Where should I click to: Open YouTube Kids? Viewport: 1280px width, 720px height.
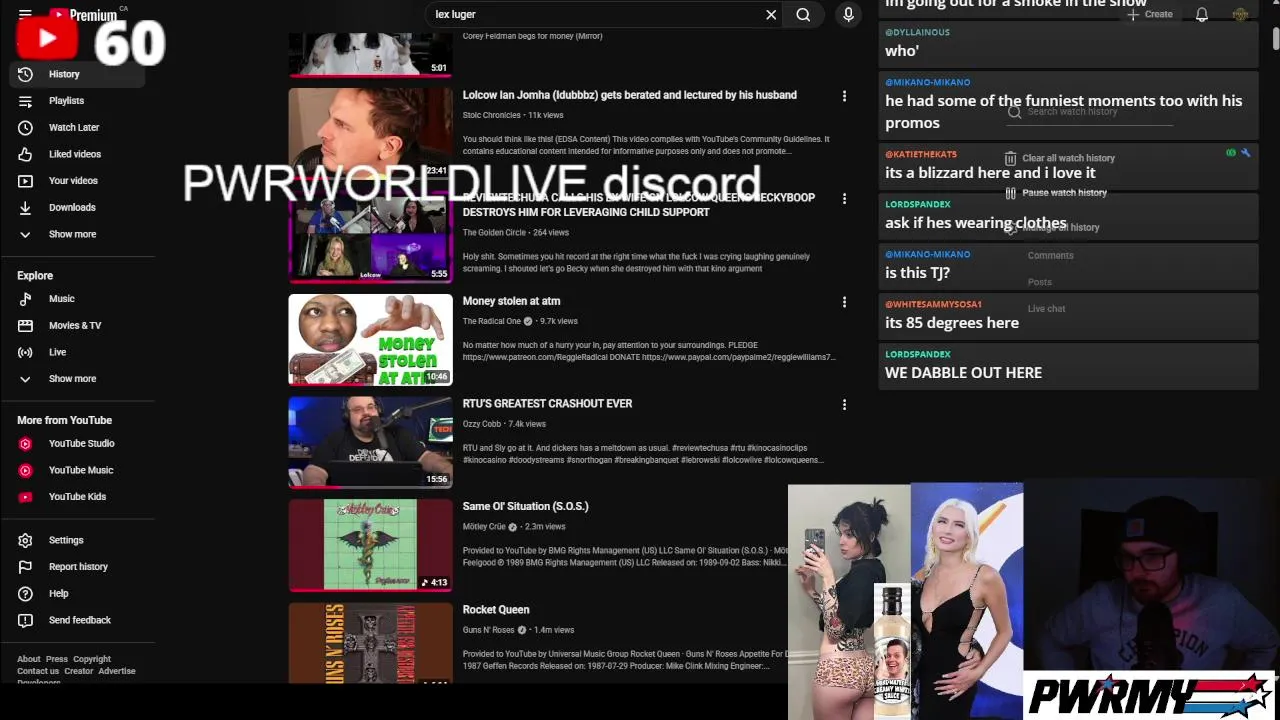[77, 497]
